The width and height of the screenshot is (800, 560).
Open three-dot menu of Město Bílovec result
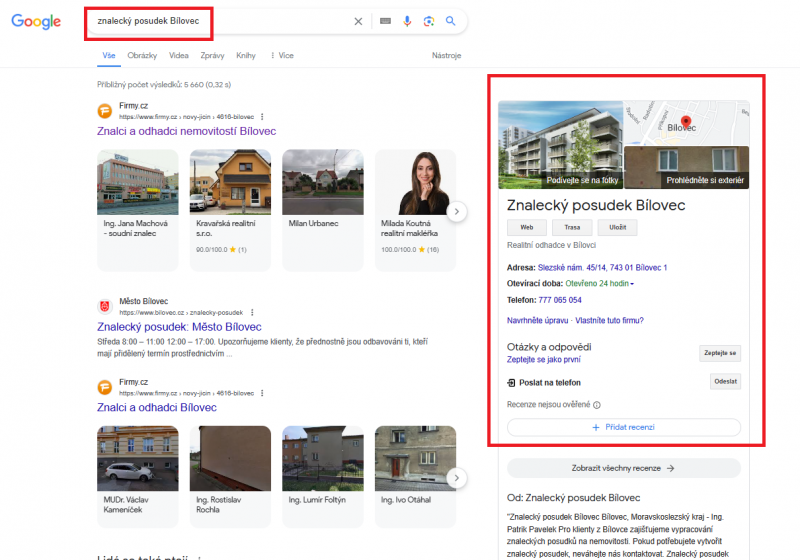pyautogui.click(x=252, y=313)
